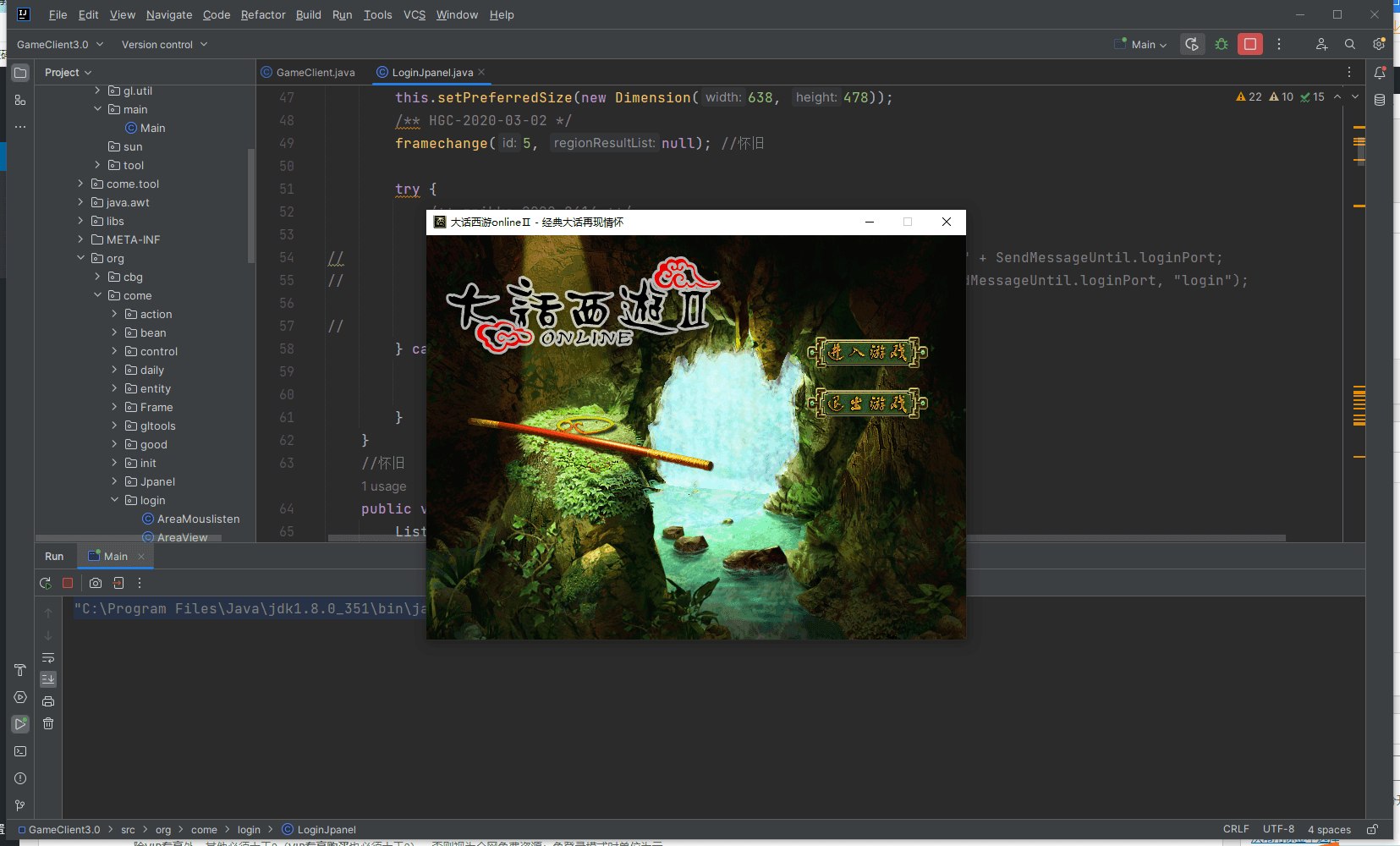
Task: Open the Main run configuration dropdown
Action: point(1142,44)
